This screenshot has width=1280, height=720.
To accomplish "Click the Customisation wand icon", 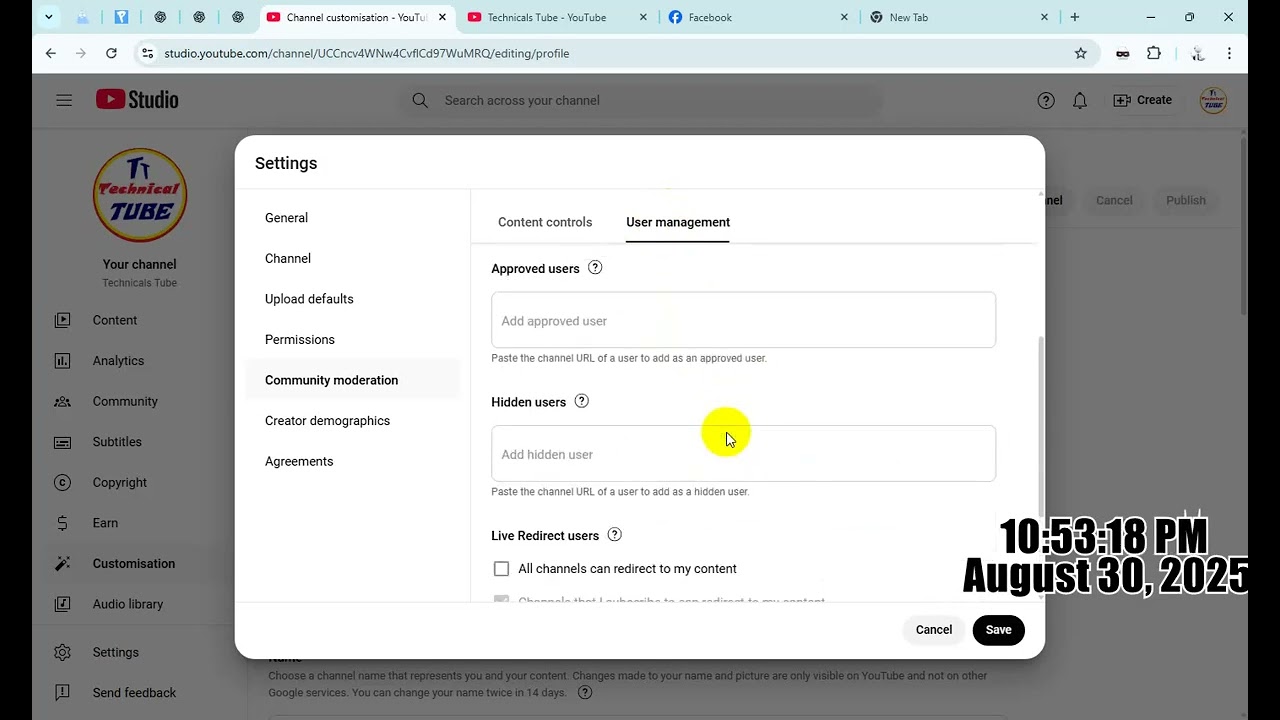I will [x=63, y=563].
